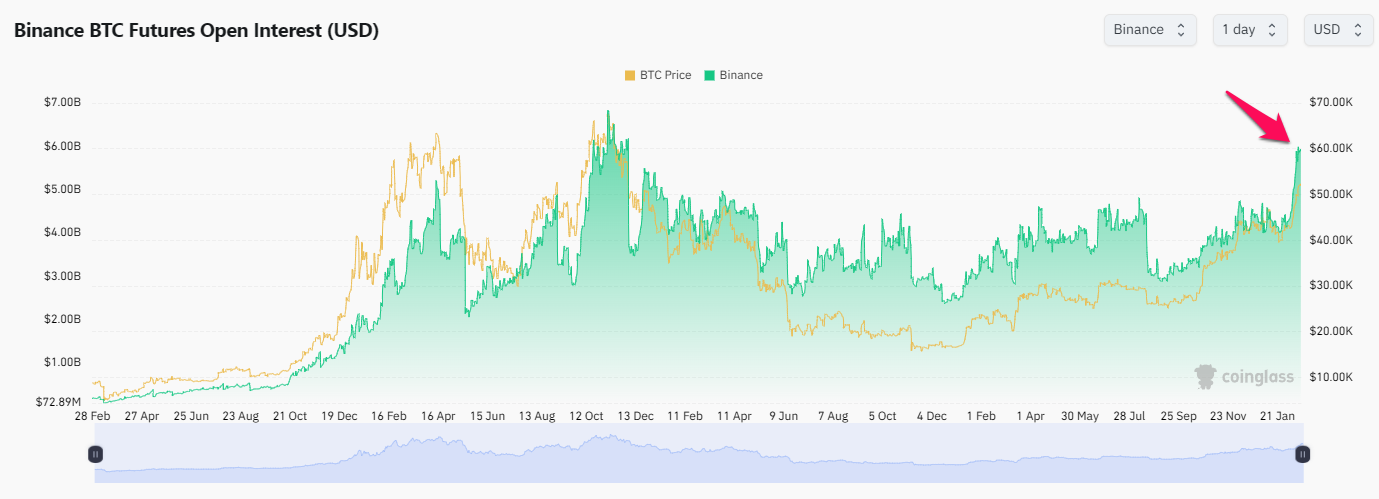Click the 21 Jan date label
The image size is (1379, 499).
(x=1277, y=415)
